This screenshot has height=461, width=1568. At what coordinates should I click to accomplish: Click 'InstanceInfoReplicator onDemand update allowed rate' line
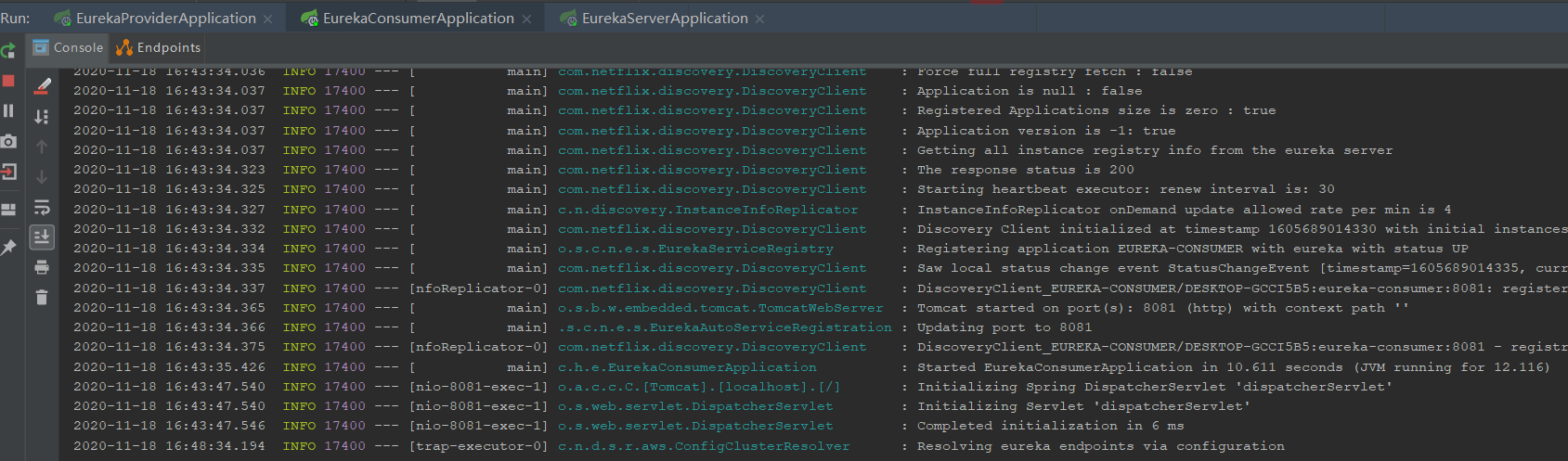(1184, 210)
